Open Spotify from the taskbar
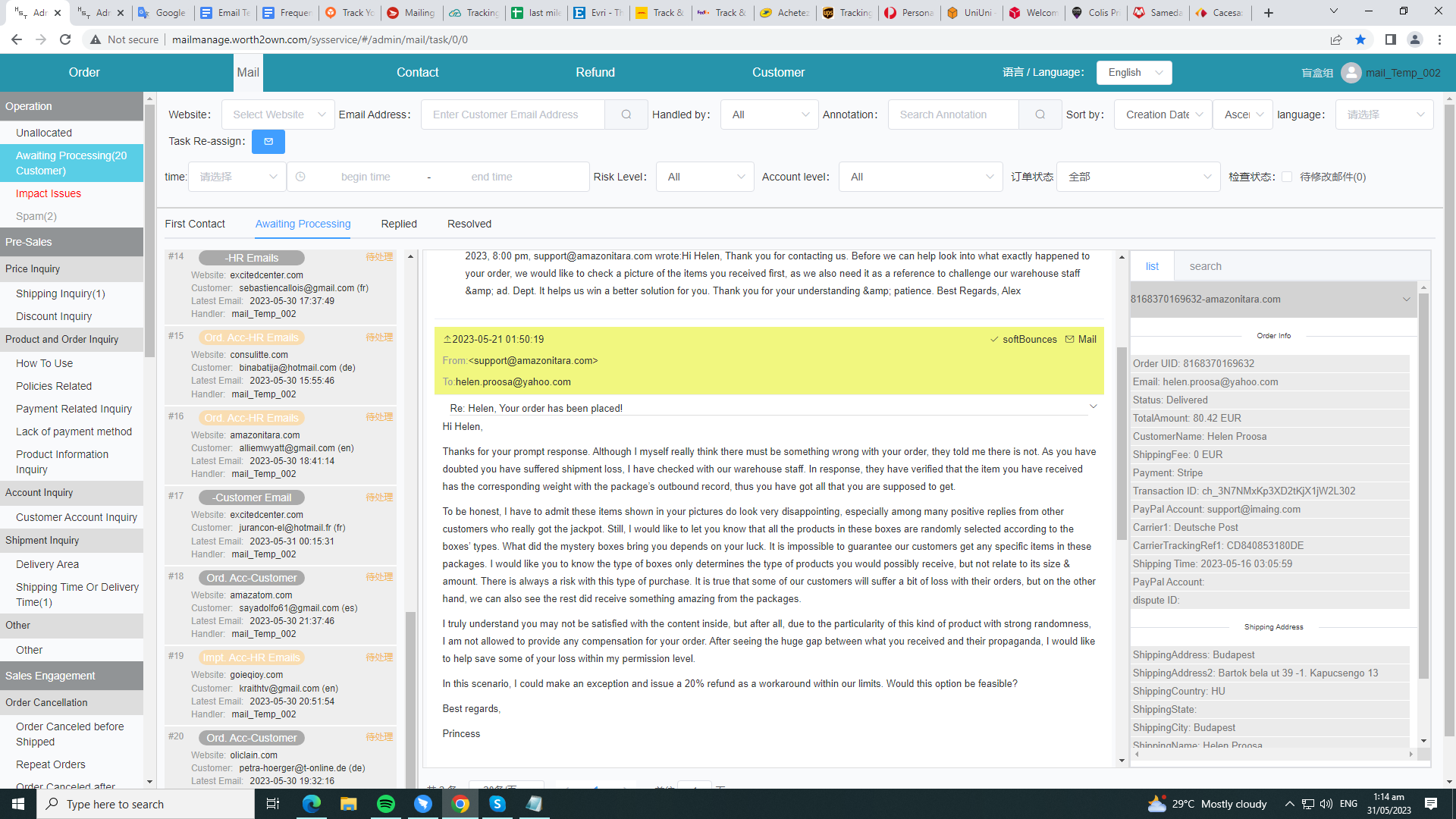 [385, 804]
